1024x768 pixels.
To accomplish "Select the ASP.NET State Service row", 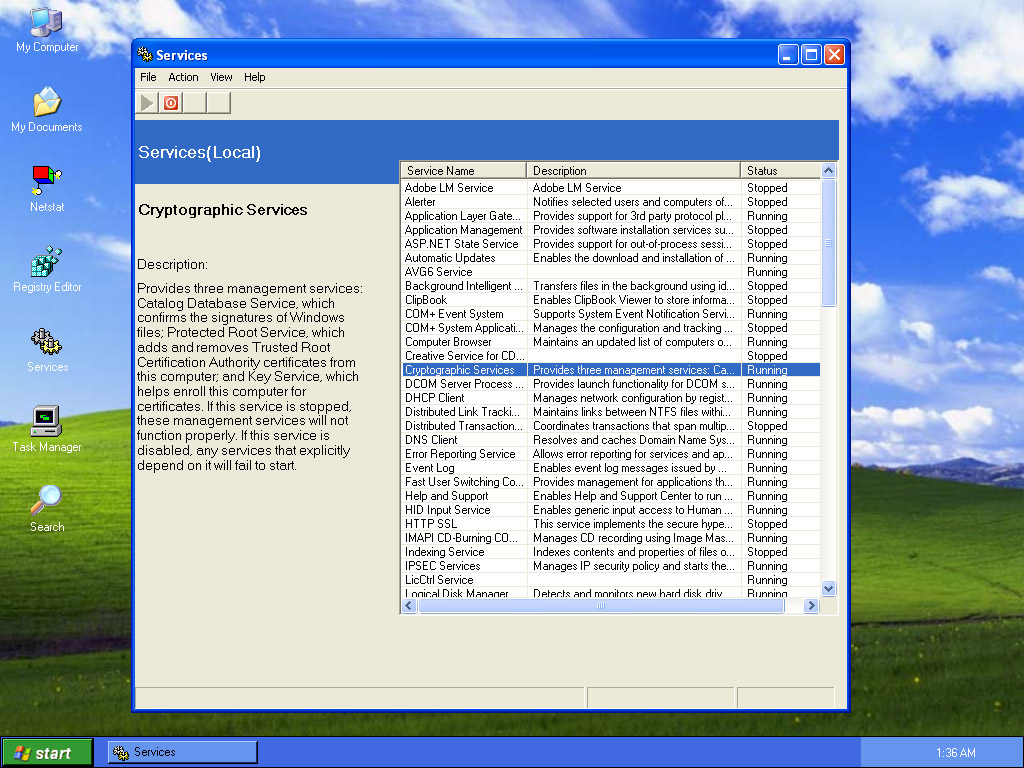I will point(611,244).
